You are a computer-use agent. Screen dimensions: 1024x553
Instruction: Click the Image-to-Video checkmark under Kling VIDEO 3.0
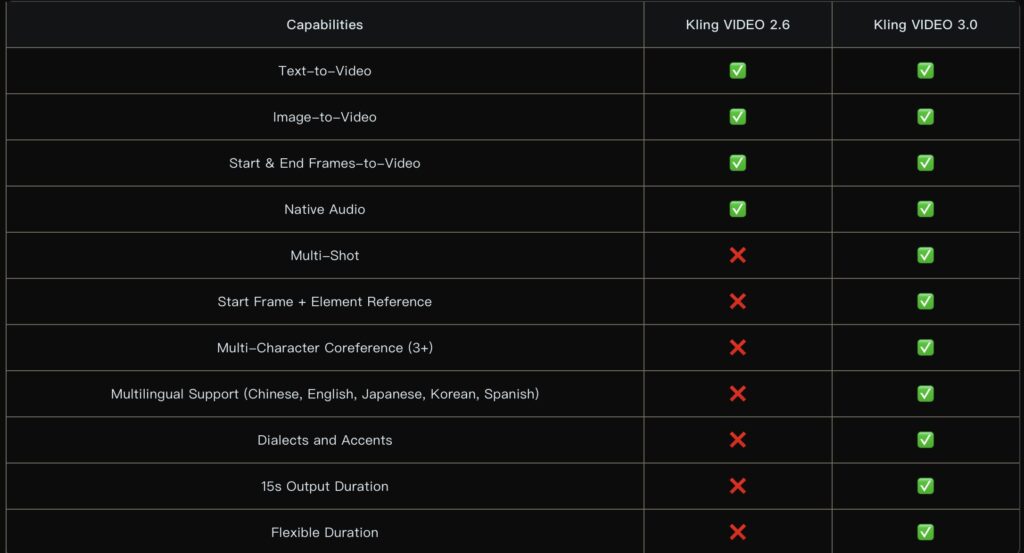925,117
